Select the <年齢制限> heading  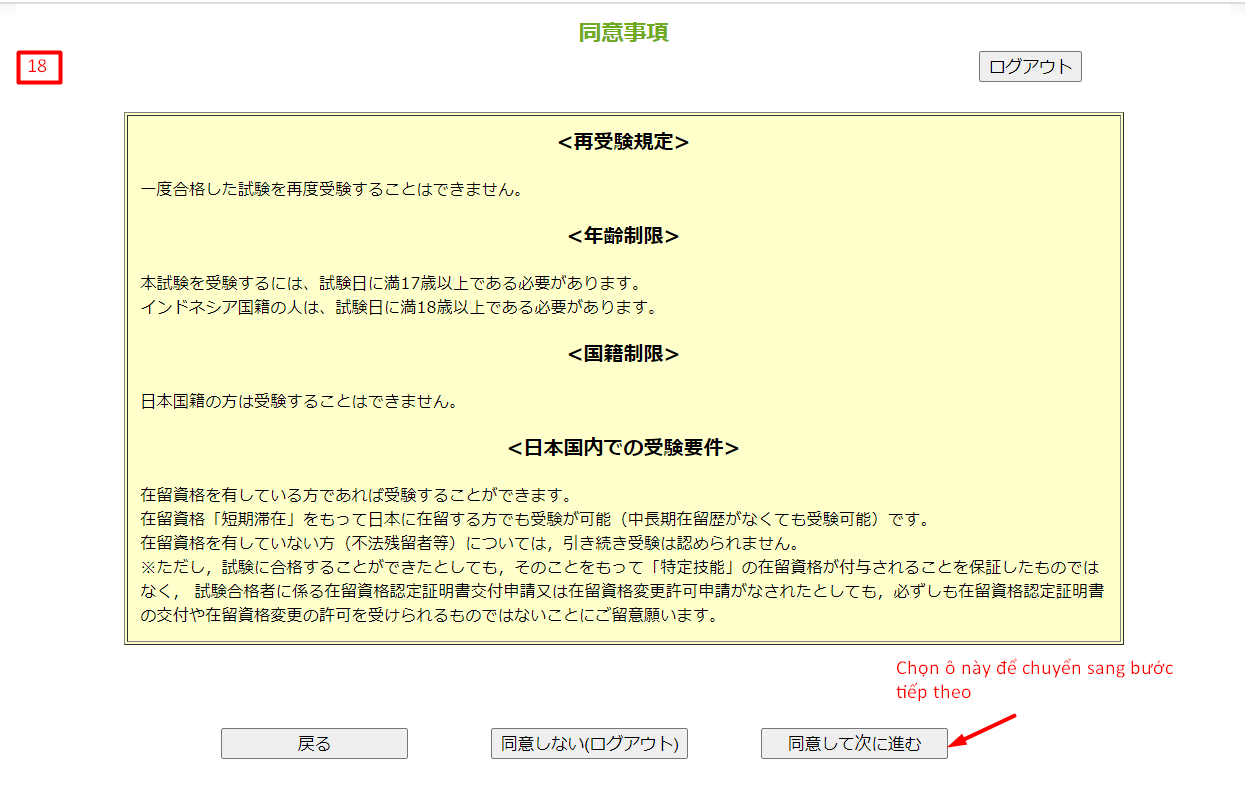coord(623,236)
